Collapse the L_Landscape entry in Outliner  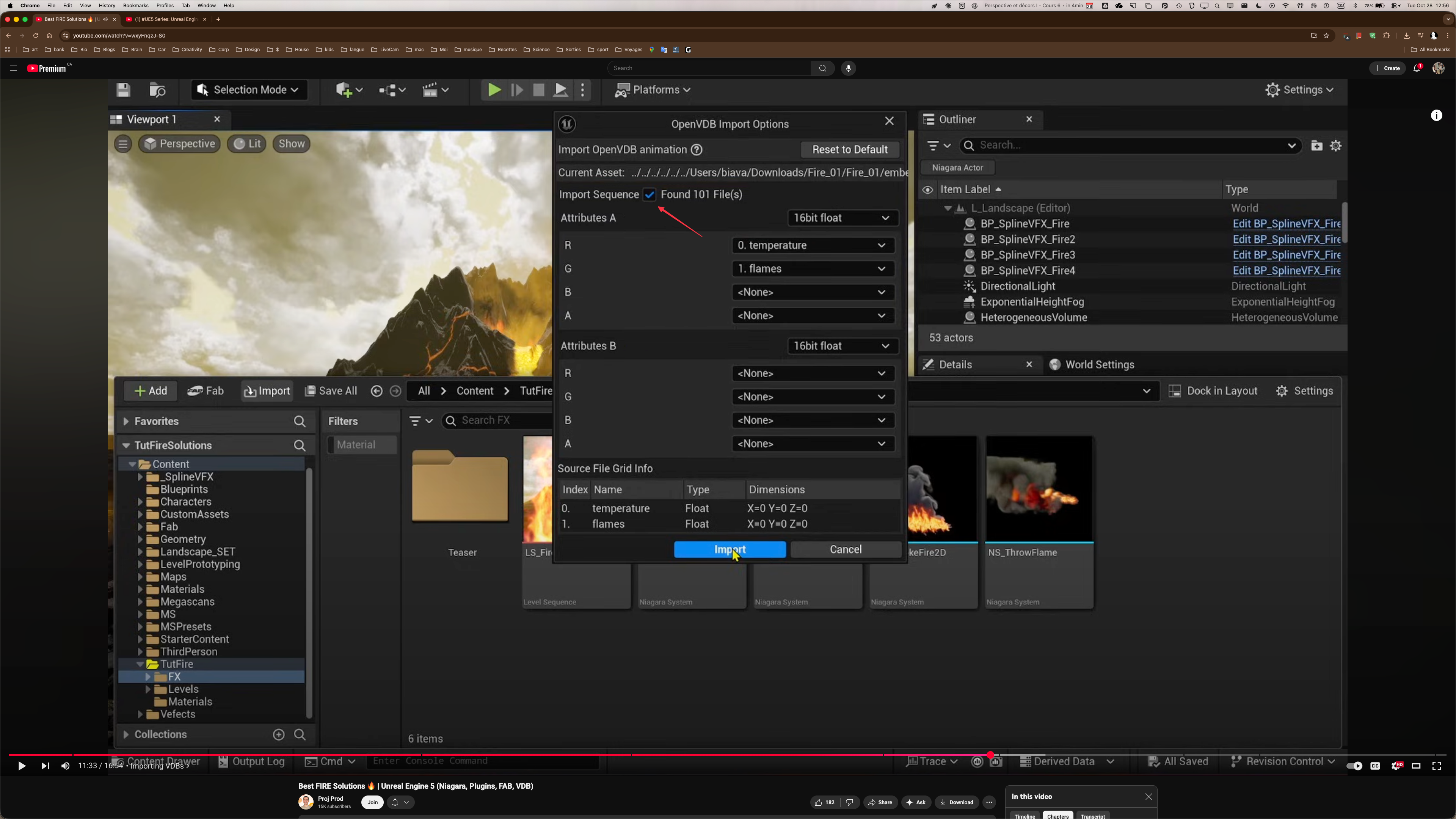(x=948, y=209)
